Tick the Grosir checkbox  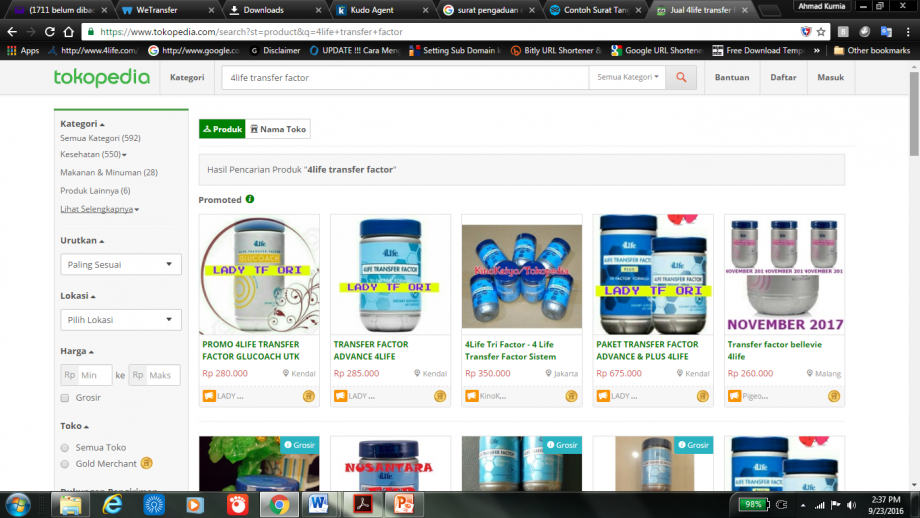pos(65,398)
